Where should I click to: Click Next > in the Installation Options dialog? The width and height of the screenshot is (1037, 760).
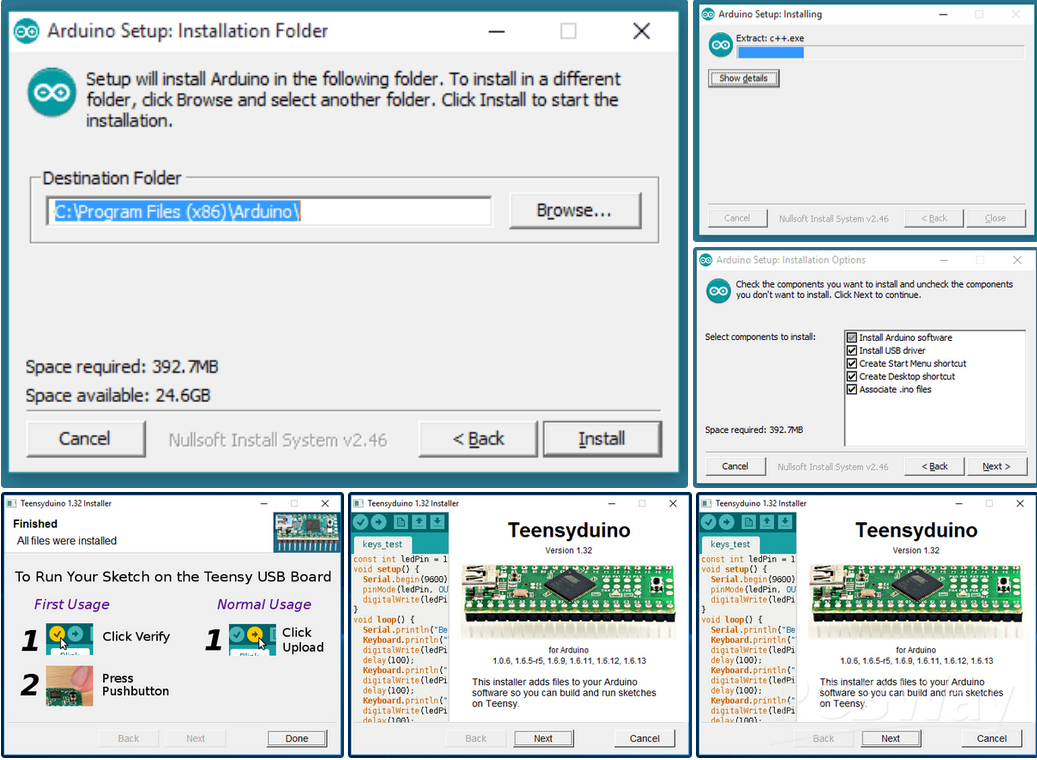[996, 466]
